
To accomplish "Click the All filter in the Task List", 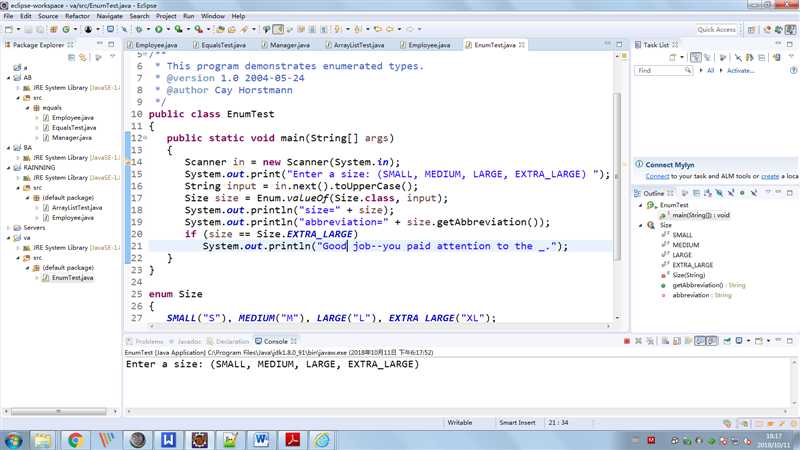I will coord(710,70).
